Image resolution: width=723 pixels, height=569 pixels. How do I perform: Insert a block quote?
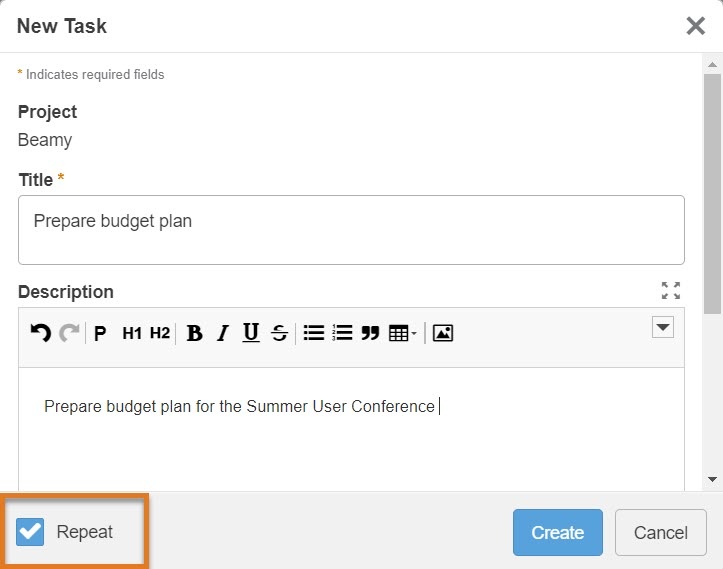tap(370, 334)
